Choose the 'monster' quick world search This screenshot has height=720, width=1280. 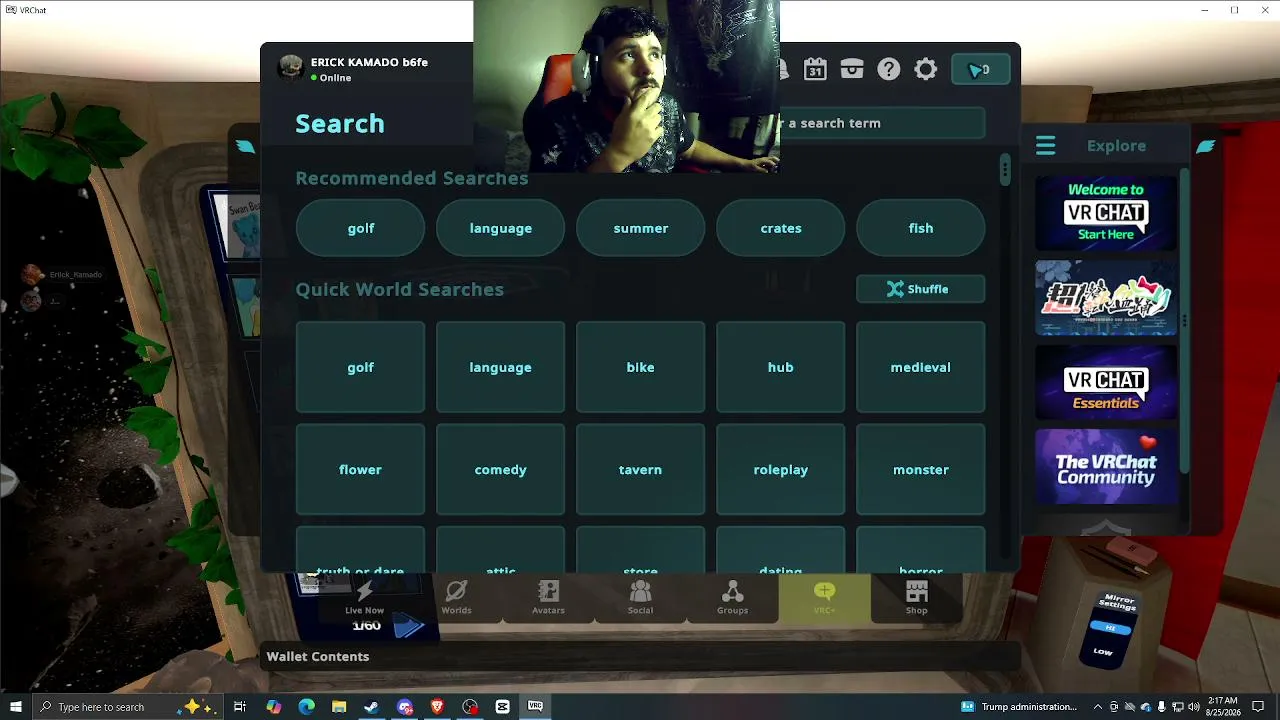tap(921, 469)
